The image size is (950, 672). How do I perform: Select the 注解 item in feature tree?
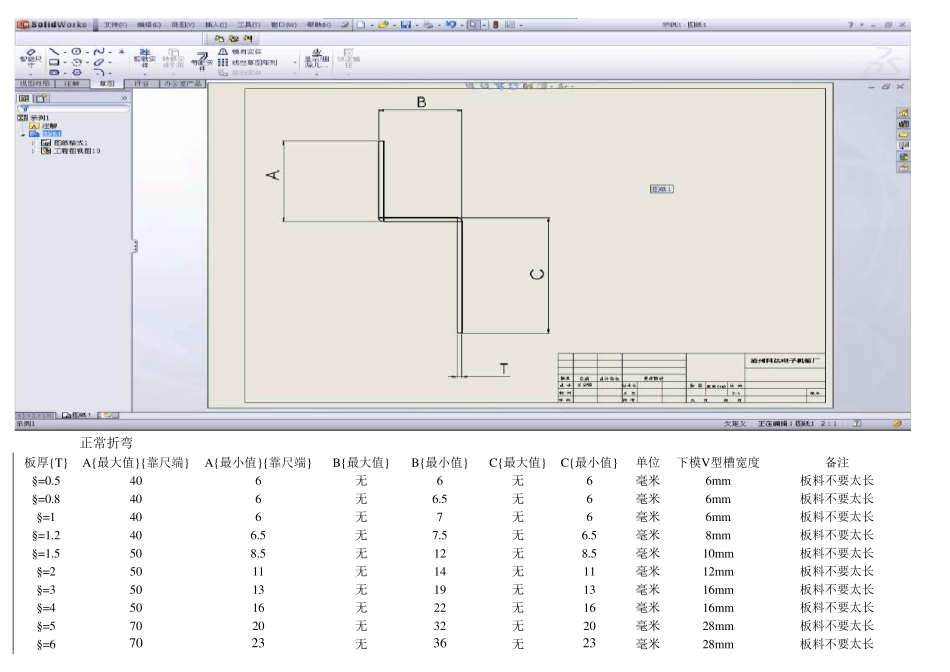pyautogui.click(x=48, y=126)
